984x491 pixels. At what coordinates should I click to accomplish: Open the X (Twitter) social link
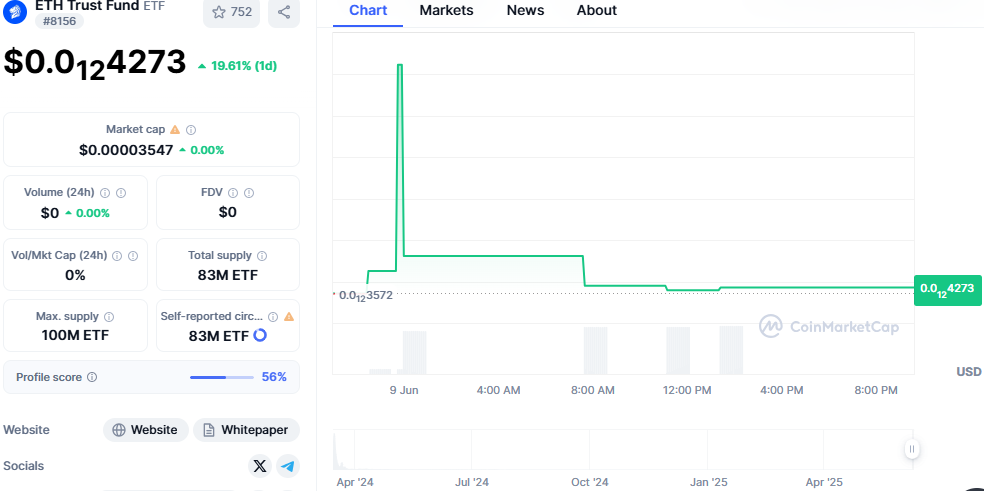pyautogui.click(x=260, y=466)
